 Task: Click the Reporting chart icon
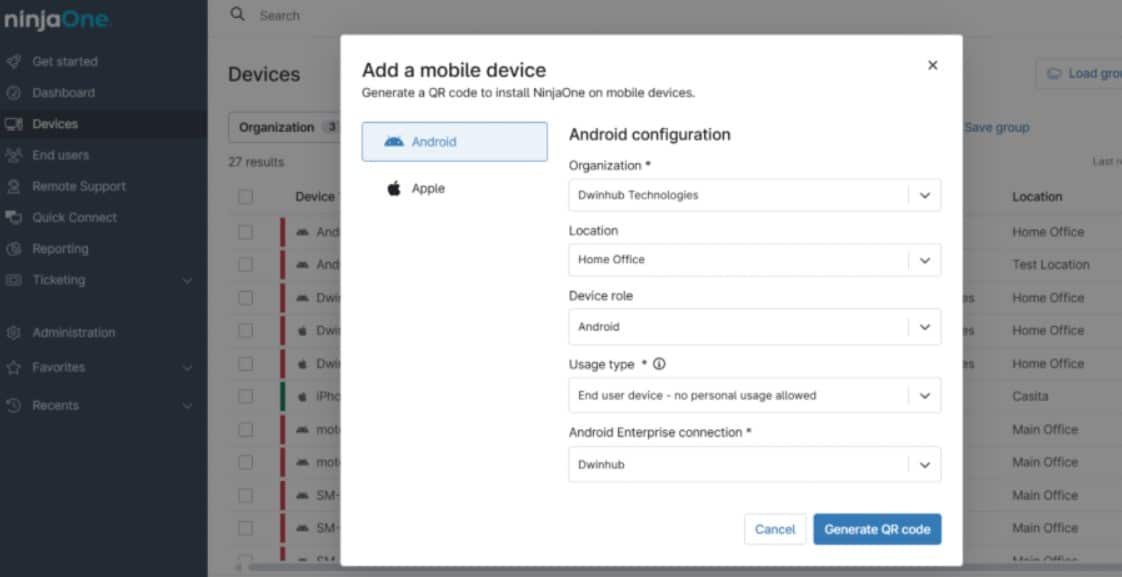point(14,249)
